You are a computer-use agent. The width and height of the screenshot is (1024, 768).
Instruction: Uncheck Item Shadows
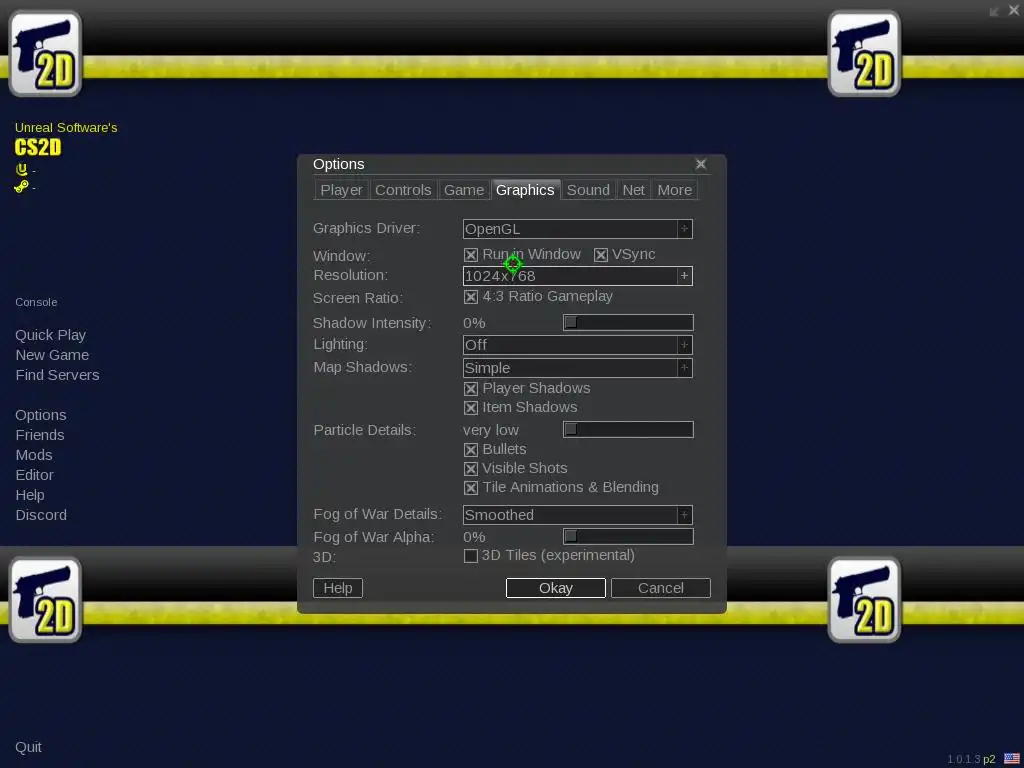[471, 408]
